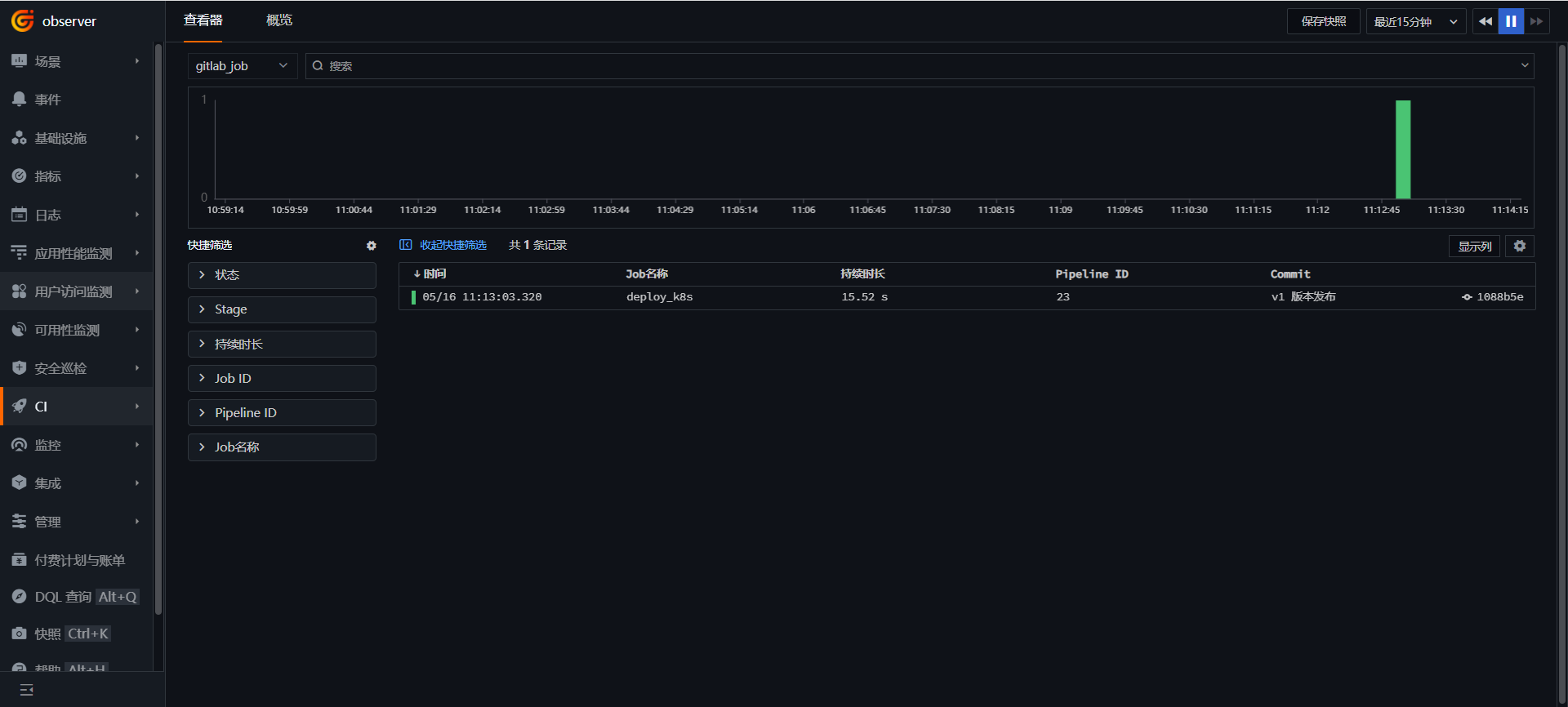1568x707 pixels.
Task: Click the Commit column header
Action: (1290, 274)
